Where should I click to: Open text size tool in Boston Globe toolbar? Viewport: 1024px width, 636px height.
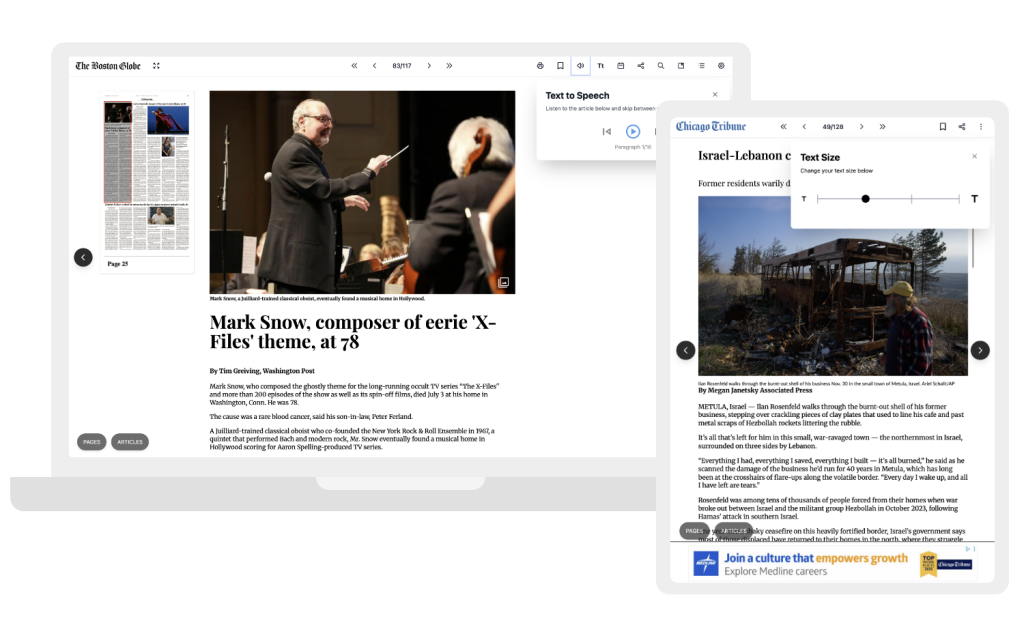[x=601, y=66]
